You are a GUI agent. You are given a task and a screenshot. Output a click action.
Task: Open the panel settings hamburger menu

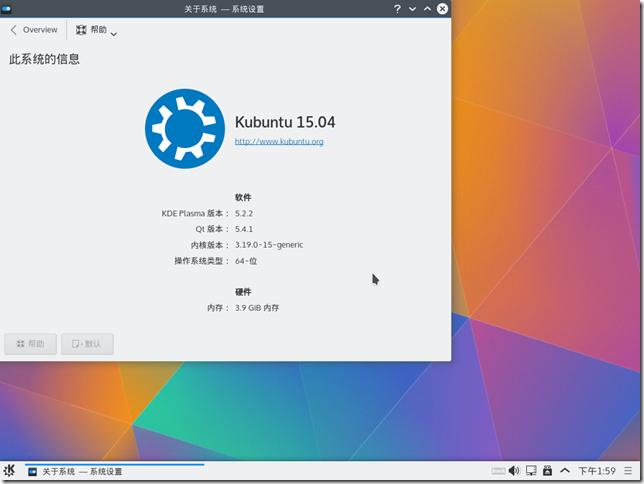[628, 471]
